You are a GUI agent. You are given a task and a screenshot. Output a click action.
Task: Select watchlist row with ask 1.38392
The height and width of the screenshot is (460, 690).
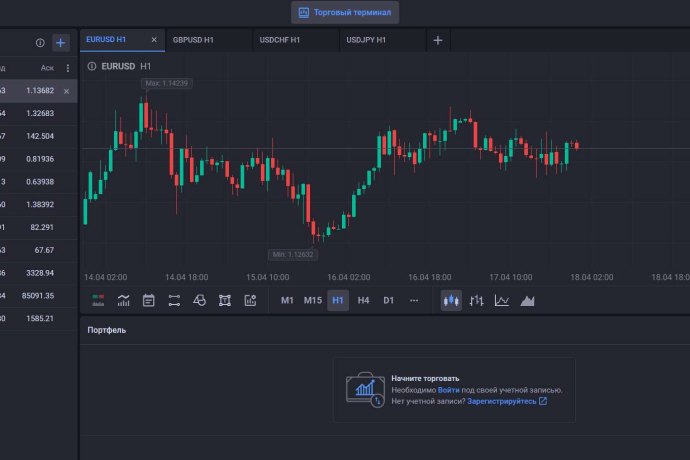coord(39,205)
